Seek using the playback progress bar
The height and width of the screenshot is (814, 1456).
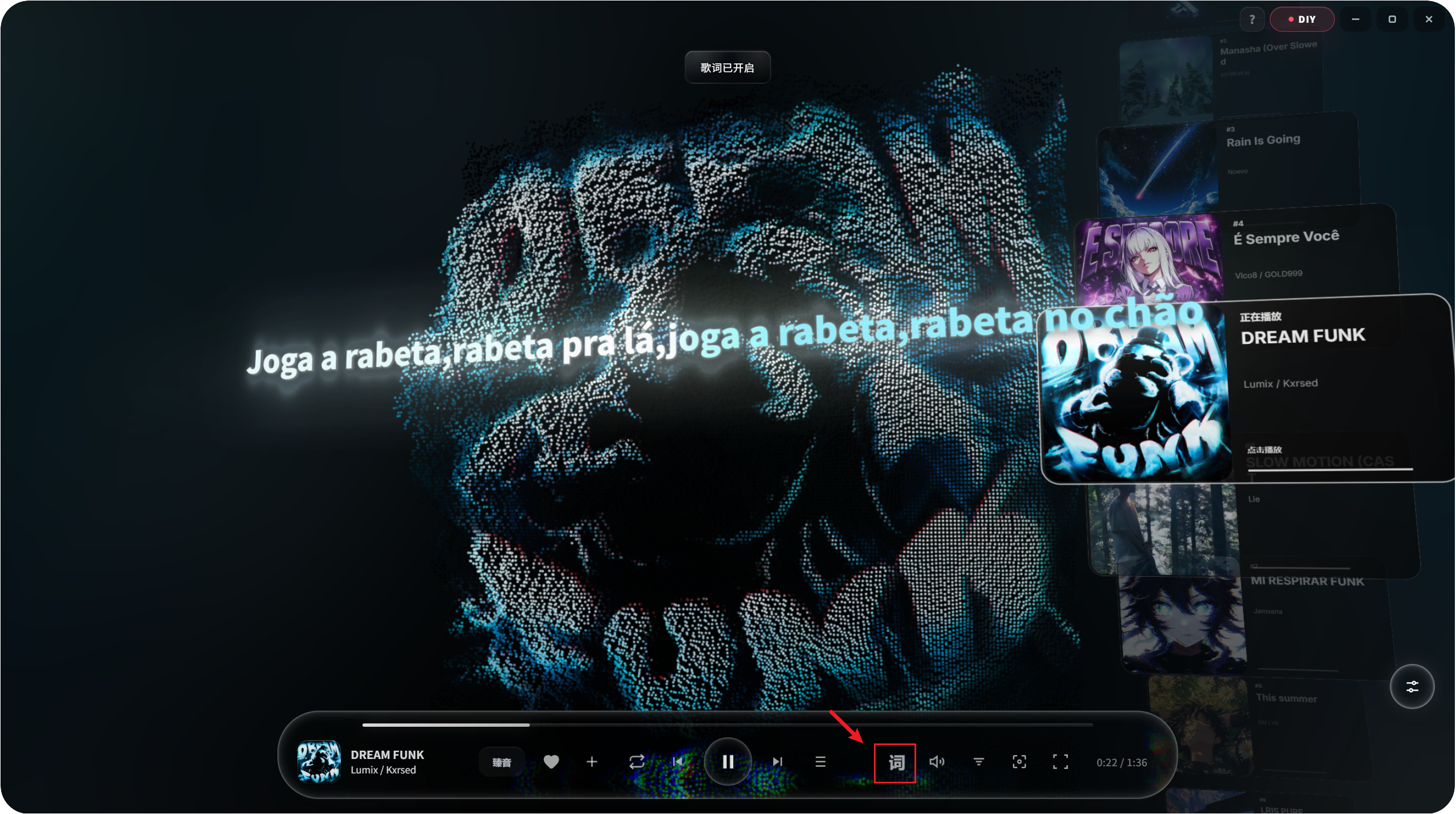click(727, 725)
